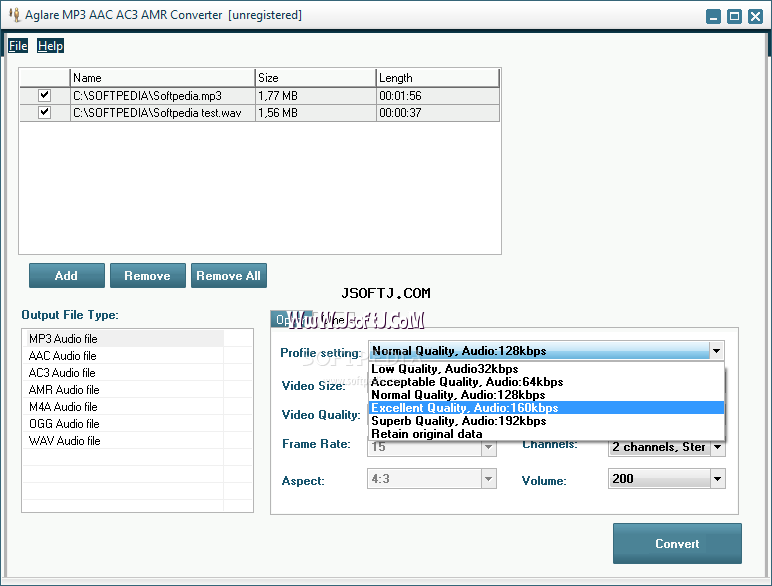
Task: Choose Retain original data profile
Action: point(547,434)
